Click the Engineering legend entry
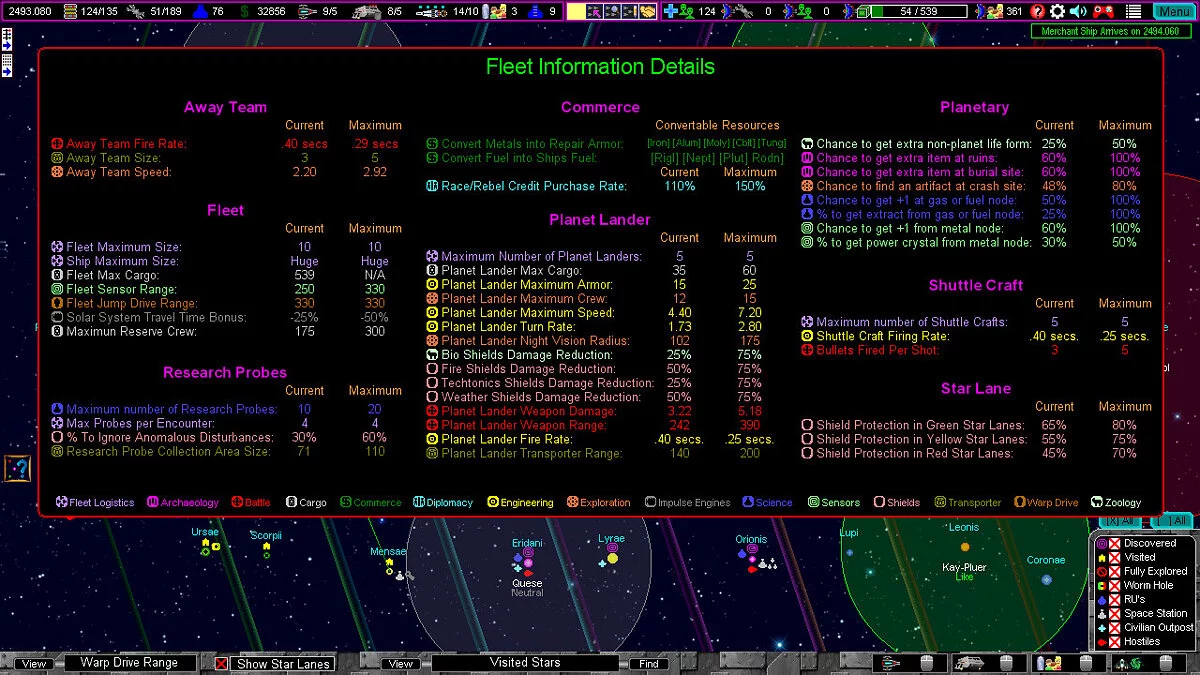The image size is (1200, 675). click(520, 503)
